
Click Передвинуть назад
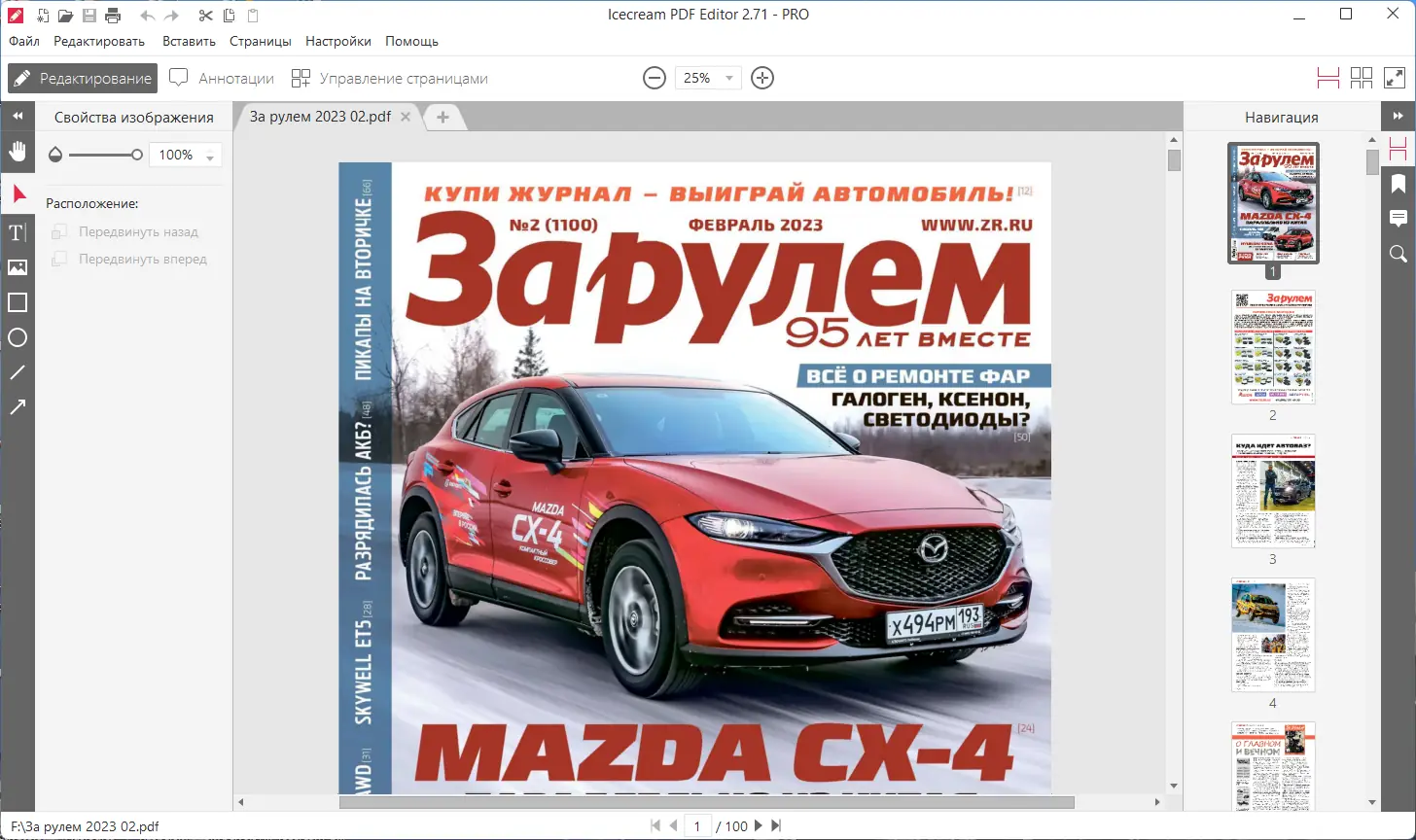point(126,232)
